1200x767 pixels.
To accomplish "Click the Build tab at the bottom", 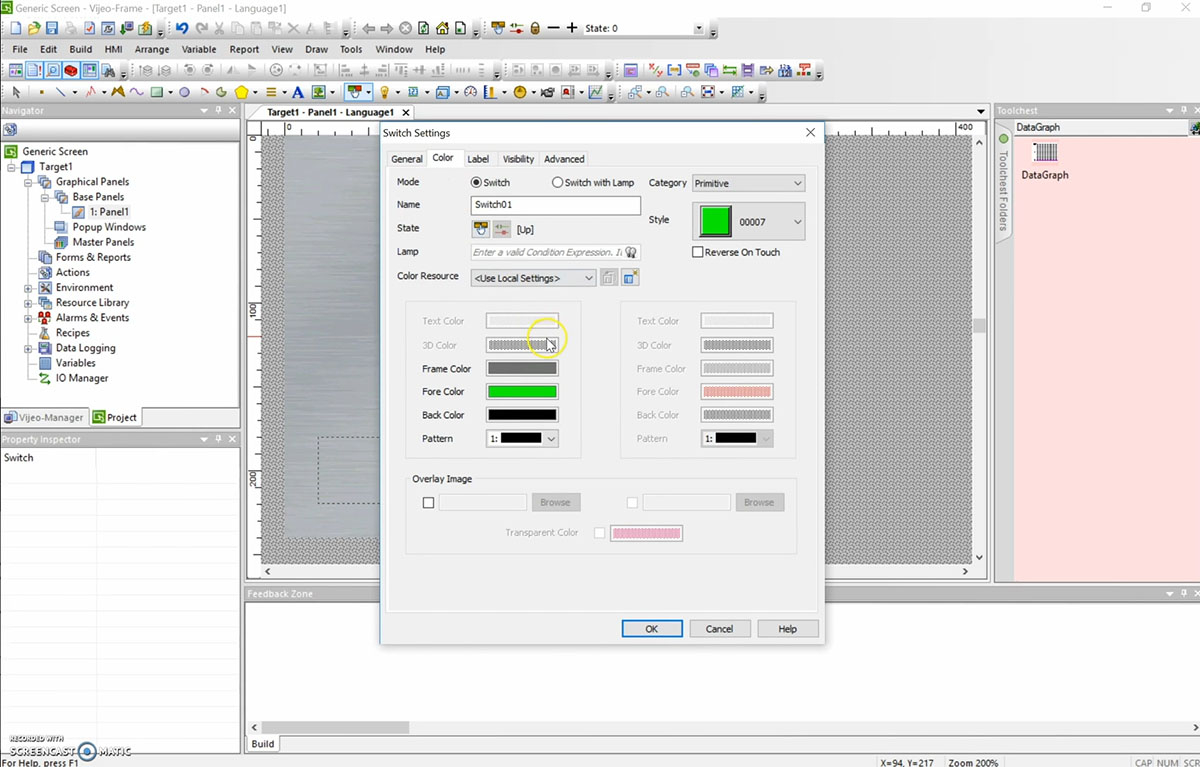I will (263, 744).
